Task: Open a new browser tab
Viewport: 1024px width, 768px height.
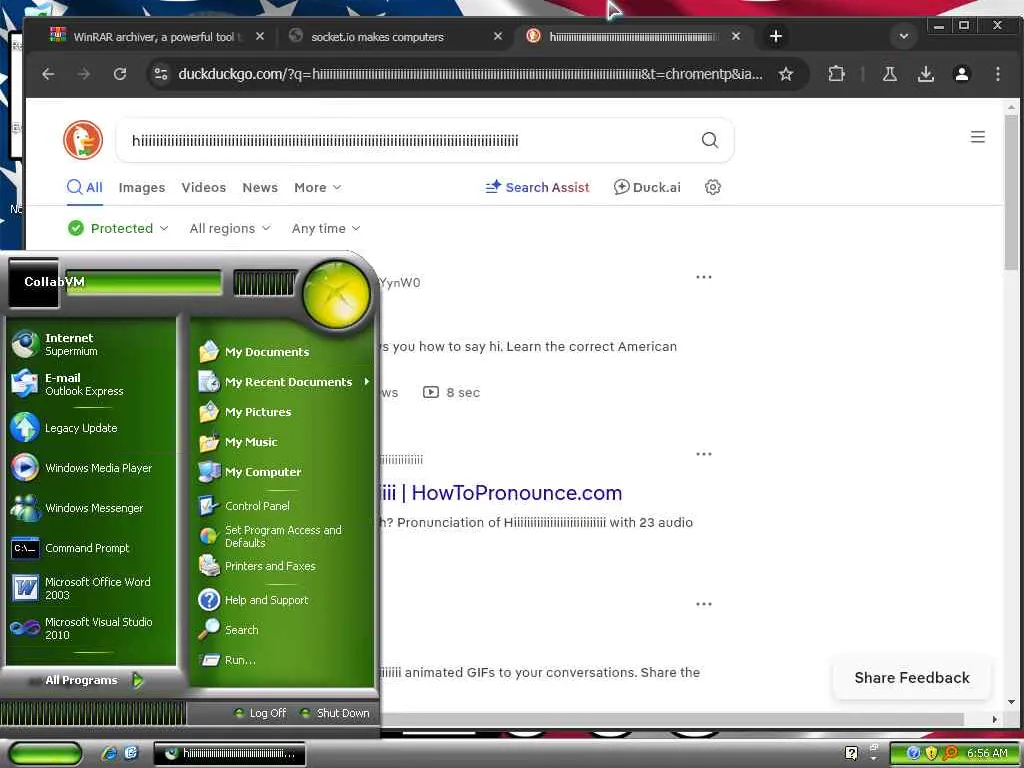Action: [775, 36]
